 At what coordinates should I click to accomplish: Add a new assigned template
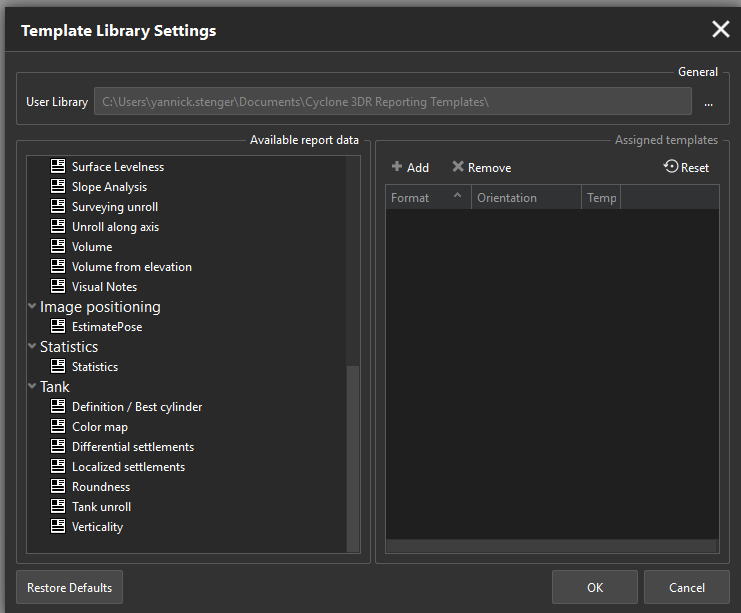[x=410, y=168]
